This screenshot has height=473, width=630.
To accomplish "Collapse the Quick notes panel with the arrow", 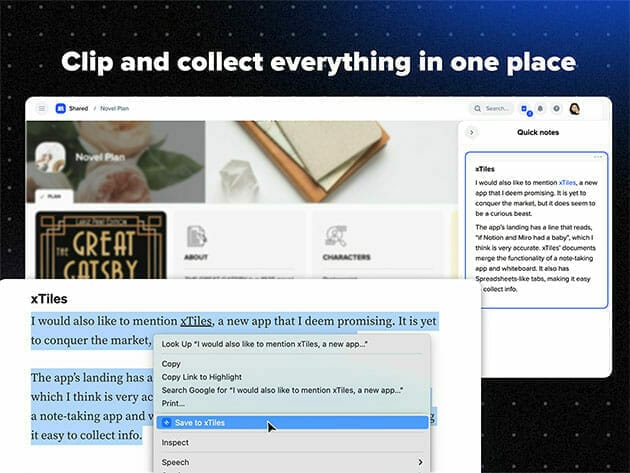I will (x=472, y=132).
